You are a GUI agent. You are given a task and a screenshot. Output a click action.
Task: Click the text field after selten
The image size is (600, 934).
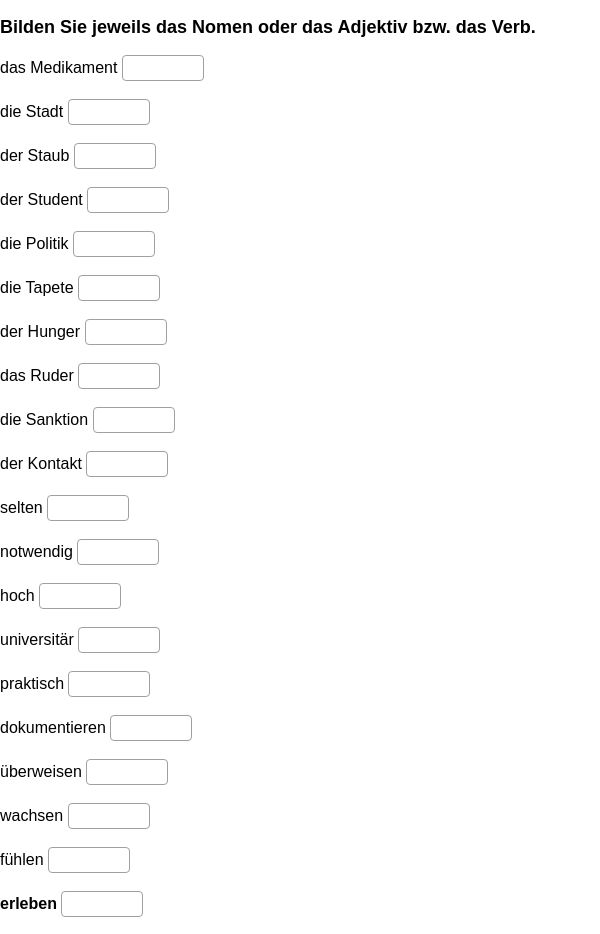[88, 509]
